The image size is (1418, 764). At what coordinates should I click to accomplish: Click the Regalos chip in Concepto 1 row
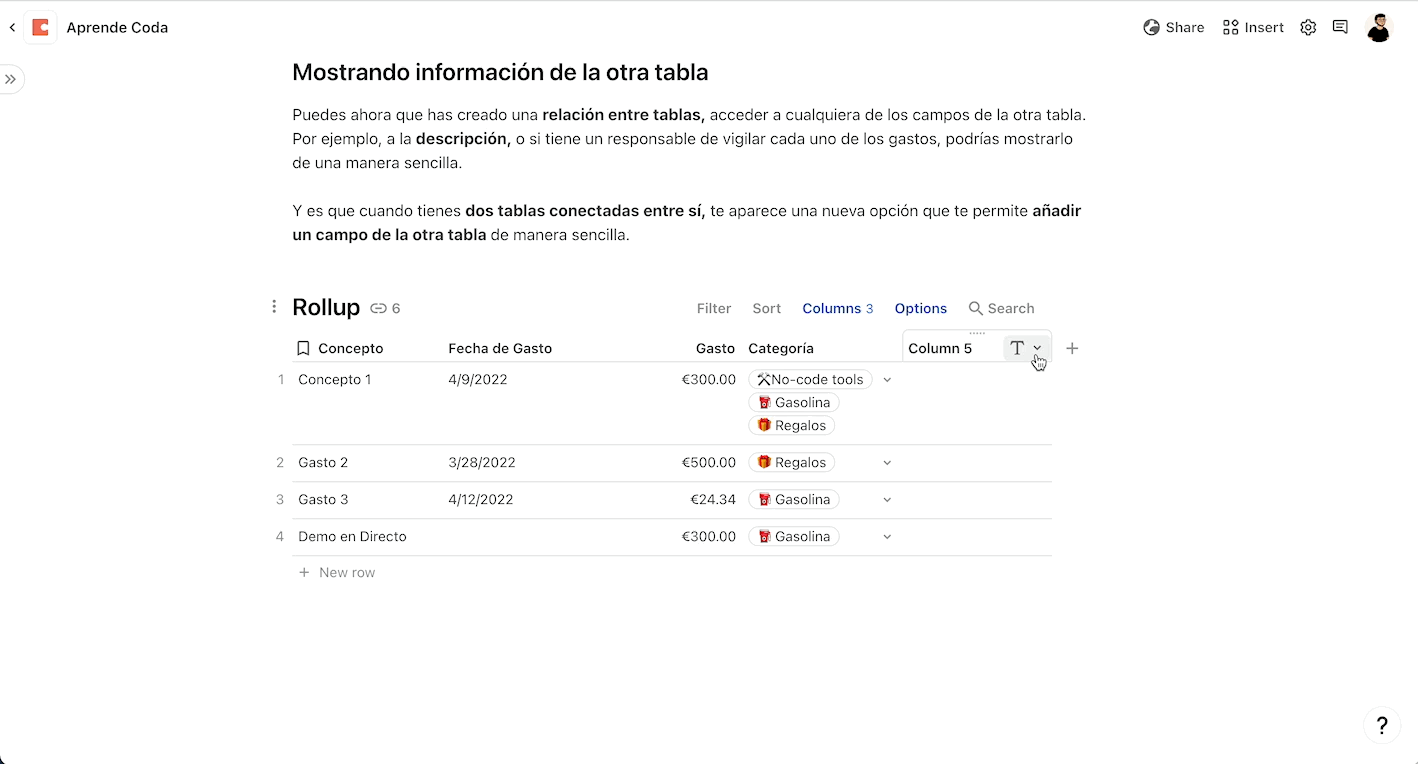pyautogui.click(x=792, y=425)
